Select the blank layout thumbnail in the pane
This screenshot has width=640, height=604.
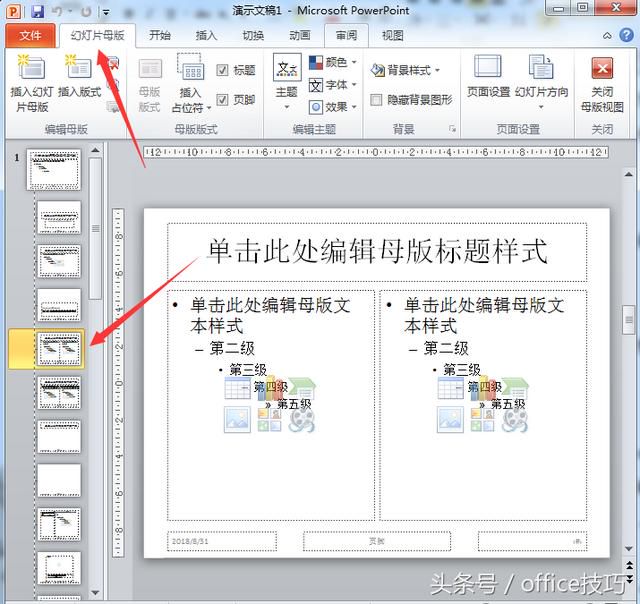coord(59,480)
